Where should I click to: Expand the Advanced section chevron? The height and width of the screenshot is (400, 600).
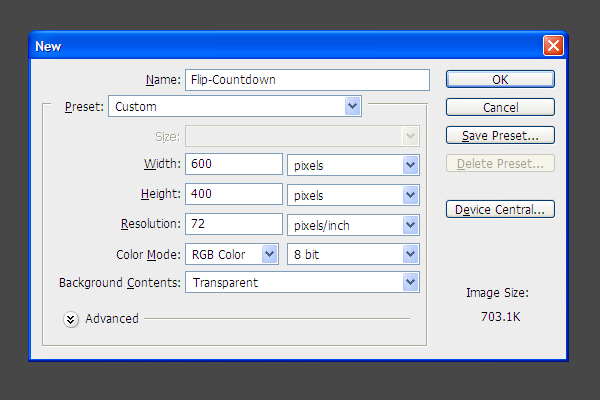pyautogui.click(x=71, y=319)
